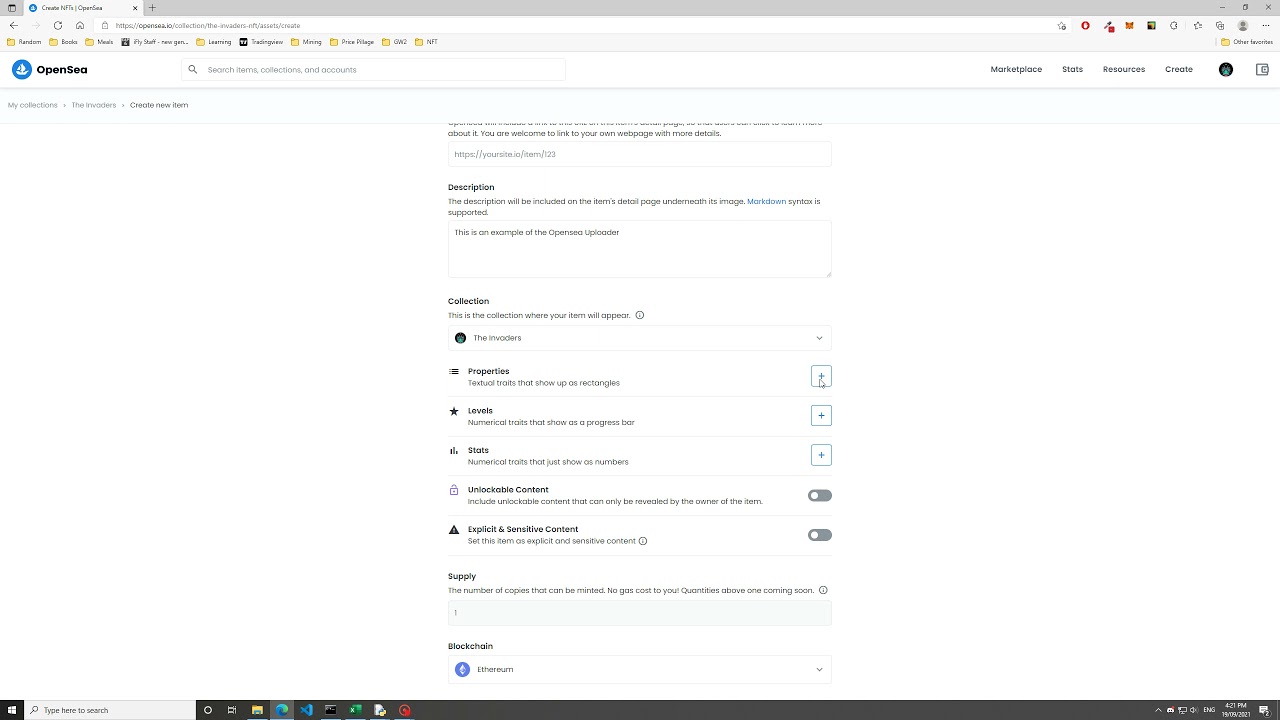Screen dimensions: 1280x720
Task: Add a property with the Properties plus button
Action: 821,376
